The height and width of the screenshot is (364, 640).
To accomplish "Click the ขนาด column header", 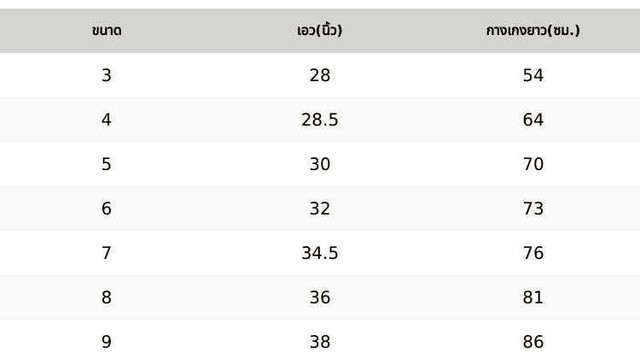I will coord(107,31).
